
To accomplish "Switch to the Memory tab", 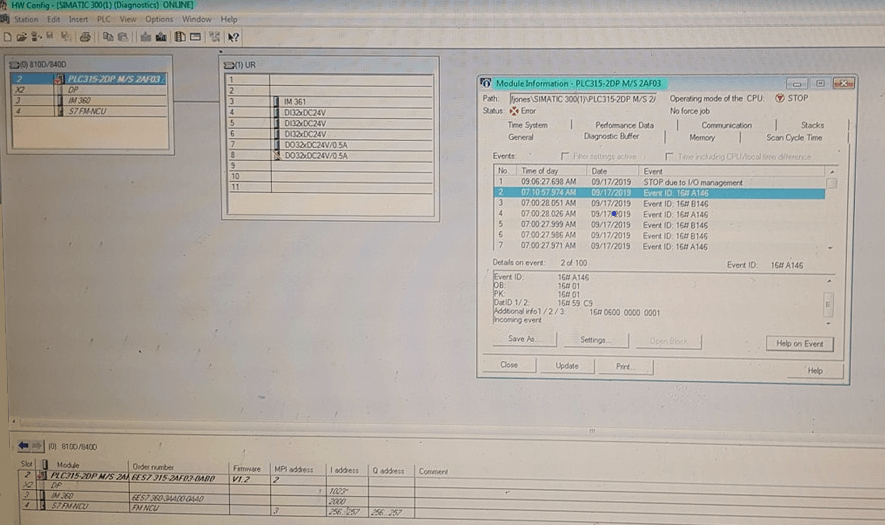I will [702, 137].
